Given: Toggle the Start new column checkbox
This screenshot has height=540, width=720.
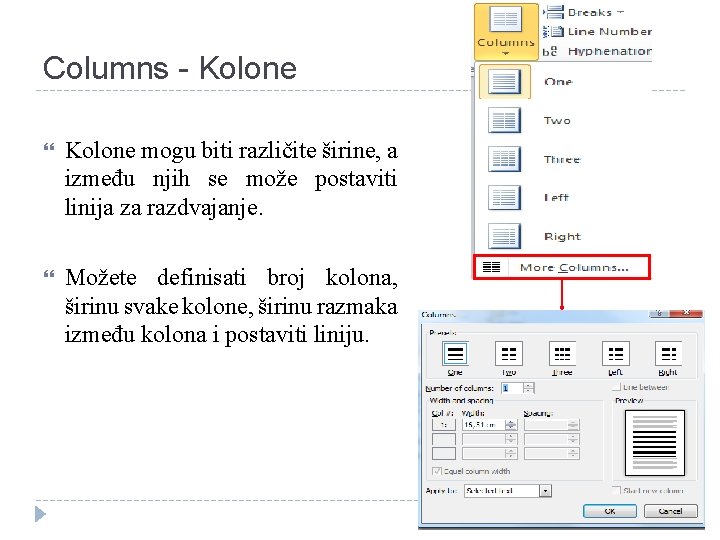Looking at the screenshot, I should point(617,490).
